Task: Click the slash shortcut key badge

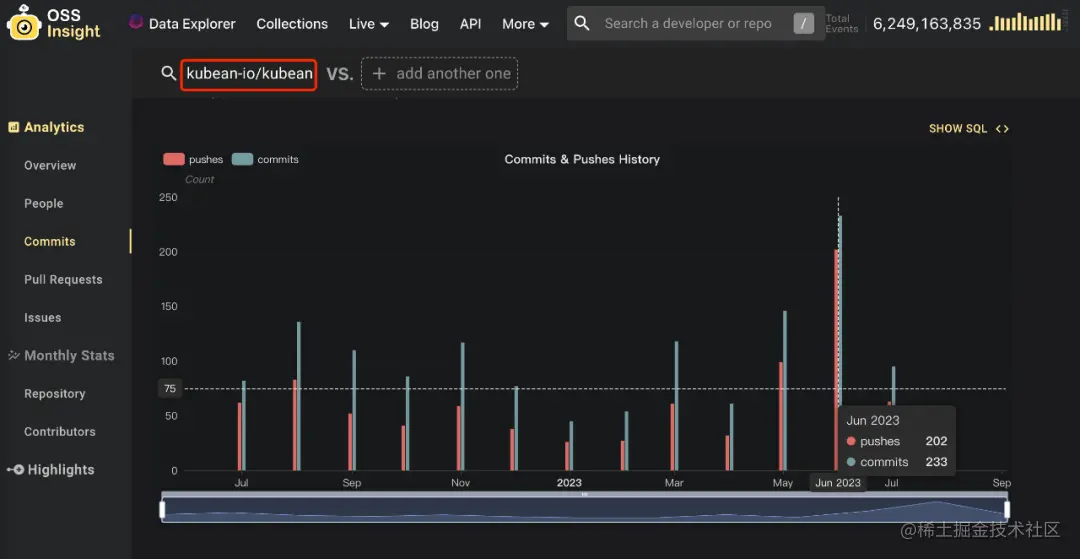Action: [x=803, y=24]
